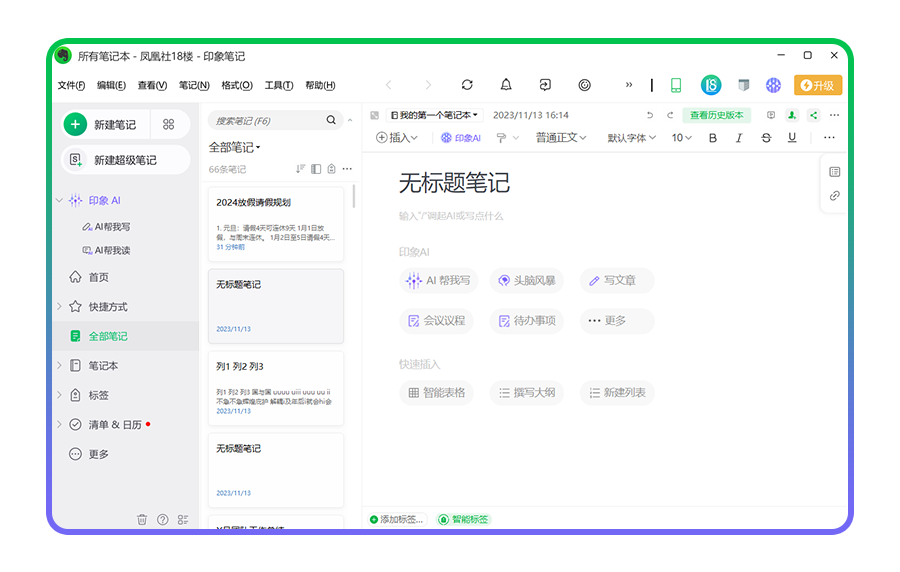
Task: Open note list more options ellipsis
Action: coord(347,169)
